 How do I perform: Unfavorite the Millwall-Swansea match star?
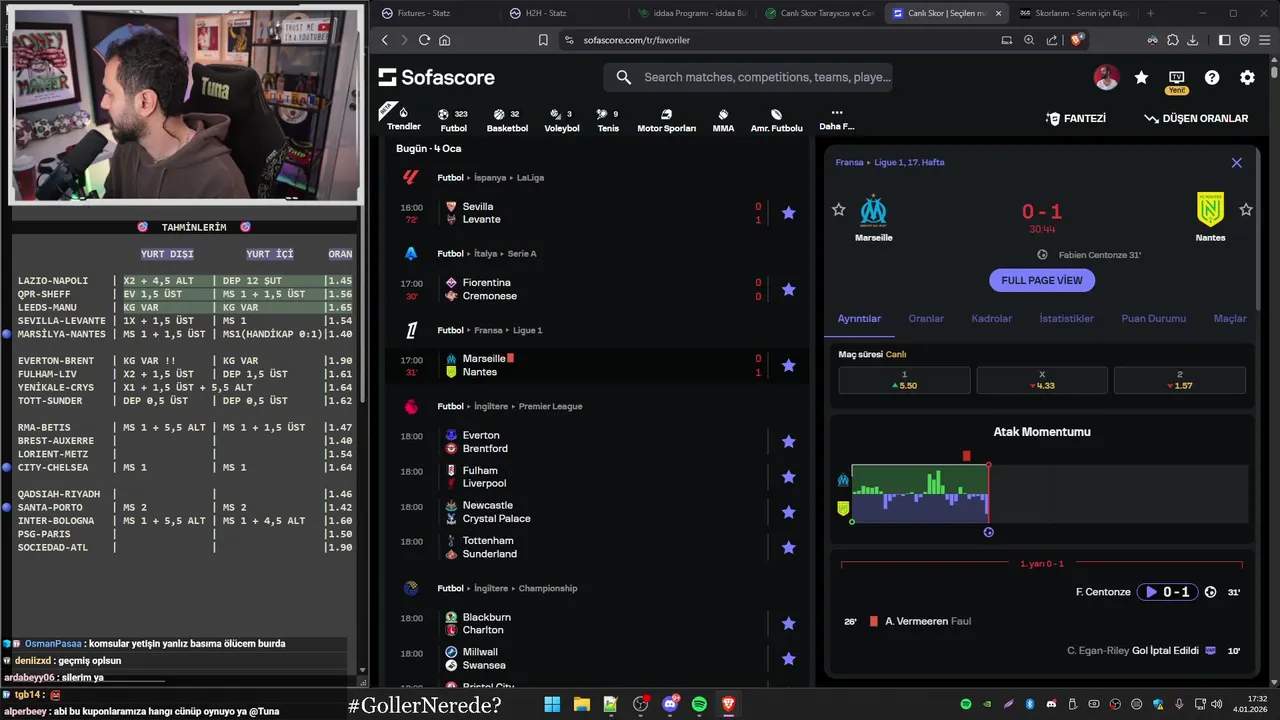click(788, 659)
